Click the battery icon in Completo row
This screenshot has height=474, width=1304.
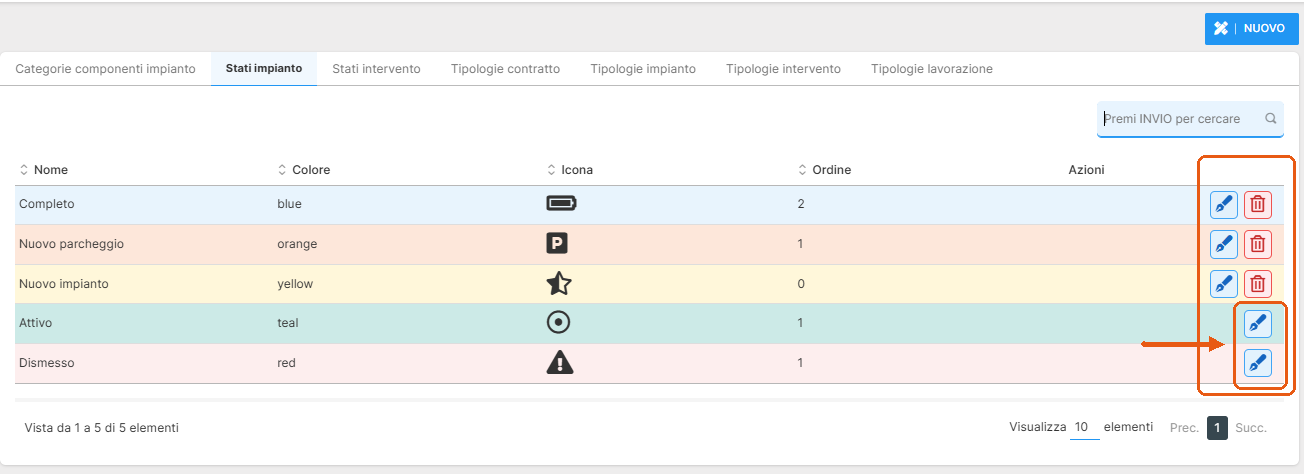(x=562, y=204)
